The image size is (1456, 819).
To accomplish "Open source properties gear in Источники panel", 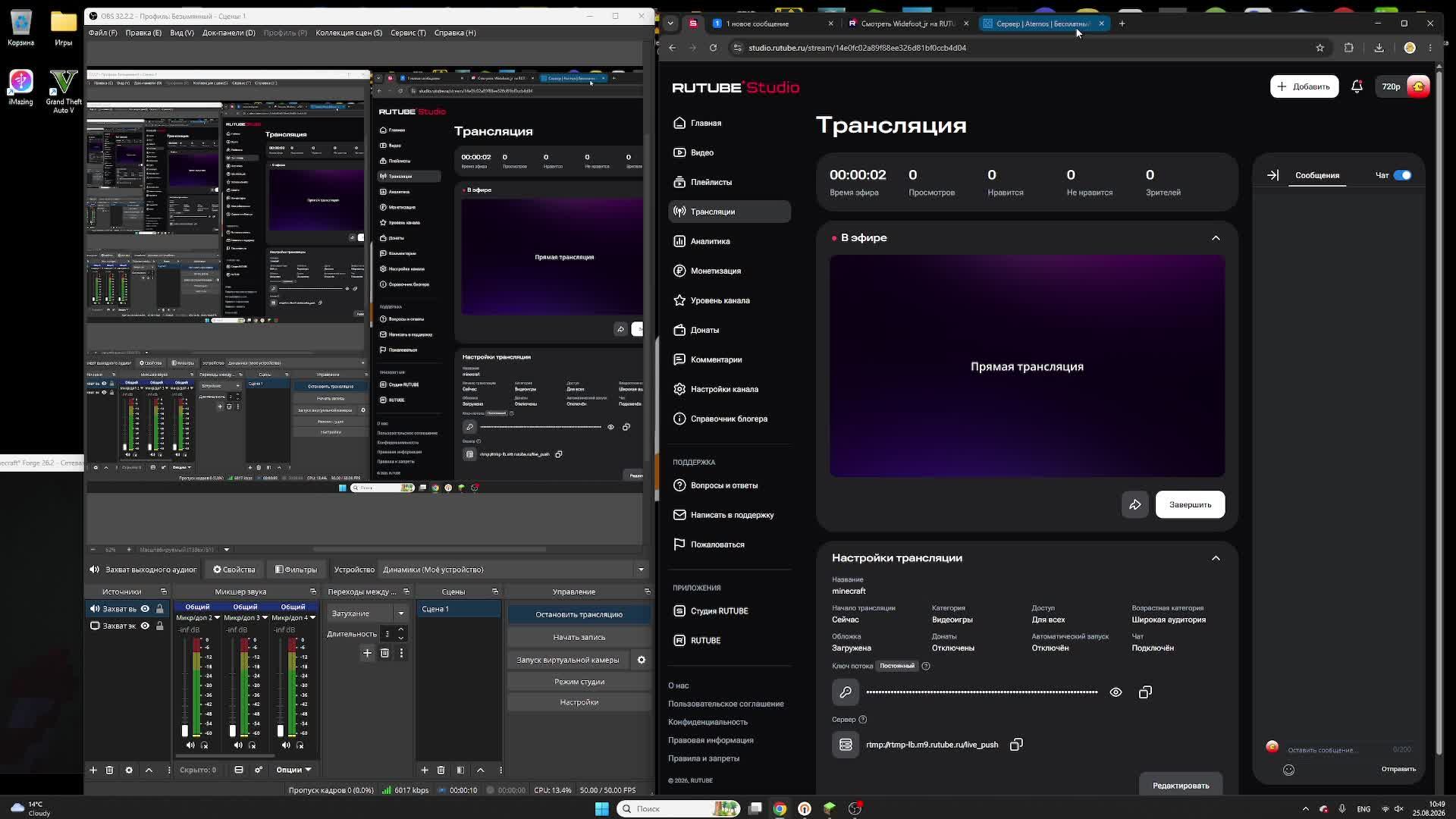I will (x=129, y=770).
